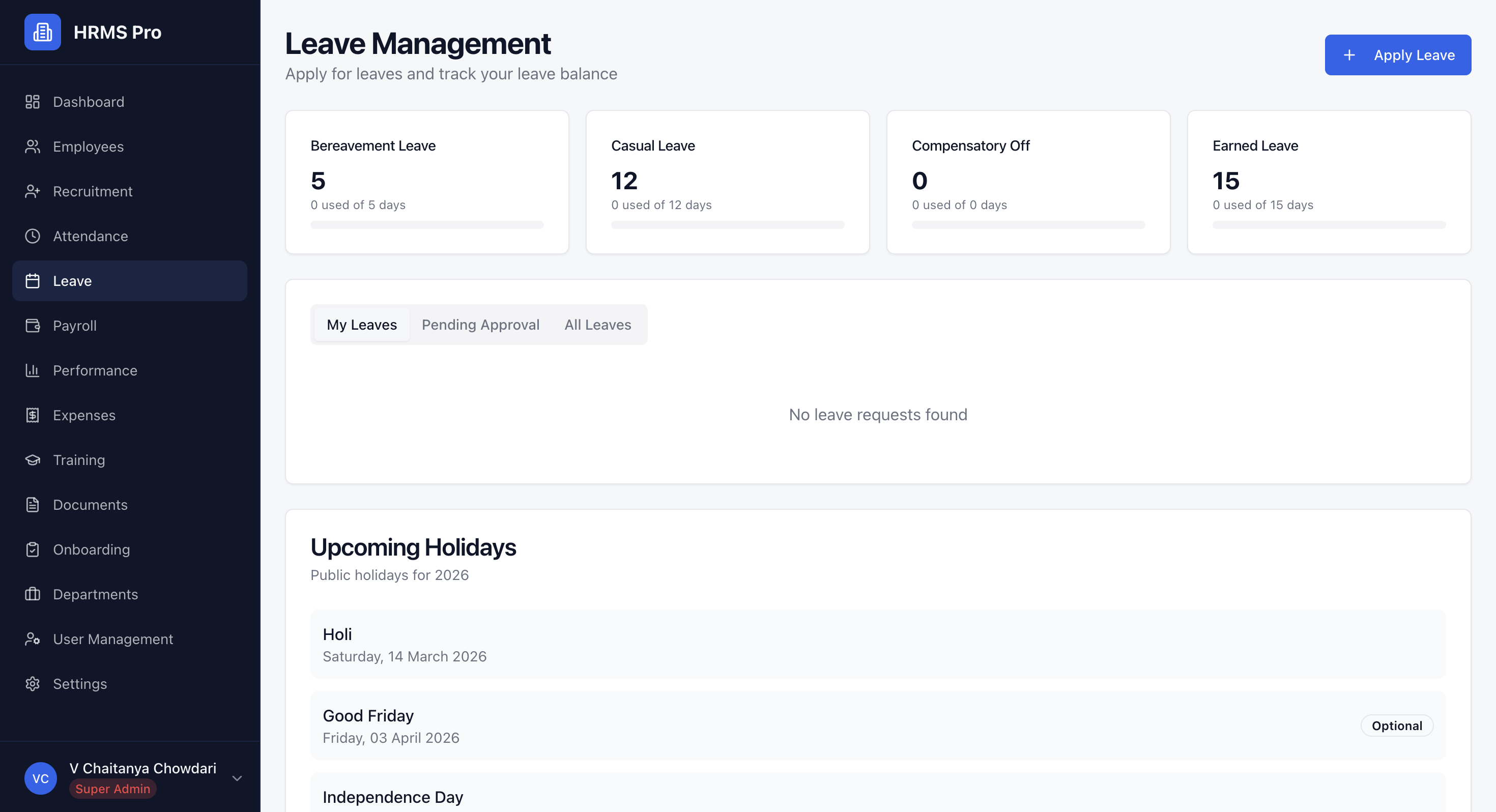Click the User Management icon
This screenshot has width=1496, height=812.
coord(33,639)
